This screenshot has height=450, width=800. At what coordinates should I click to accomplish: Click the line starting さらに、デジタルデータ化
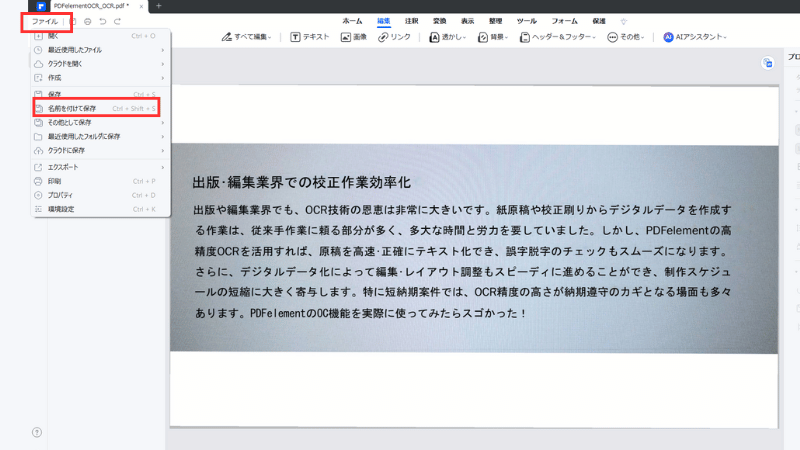click(x=463, y=271)
